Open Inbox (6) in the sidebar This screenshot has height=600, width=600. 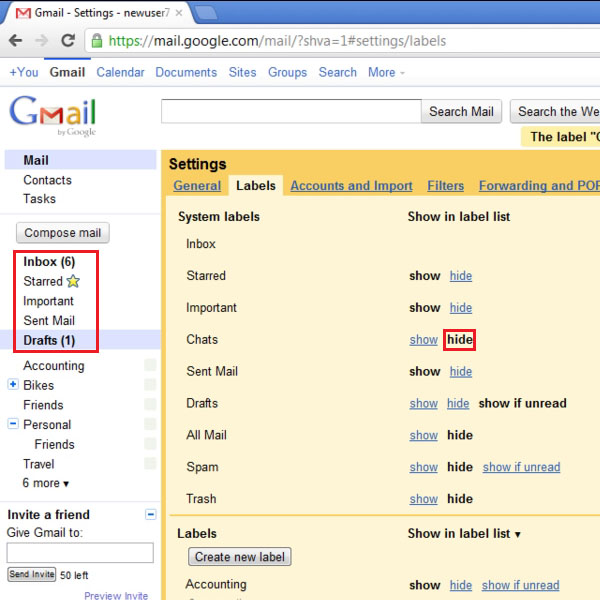49,262
